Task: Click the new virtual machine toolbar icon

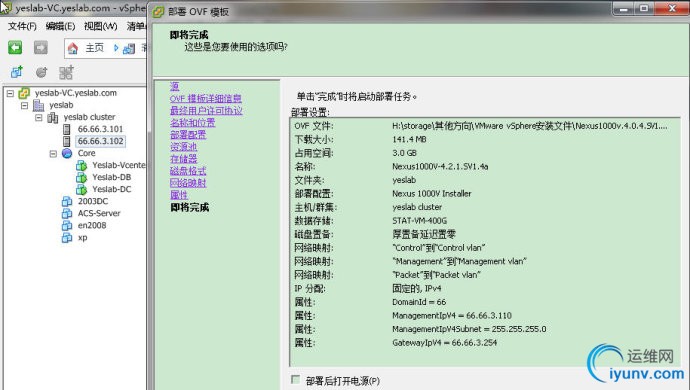Action: 17,72
